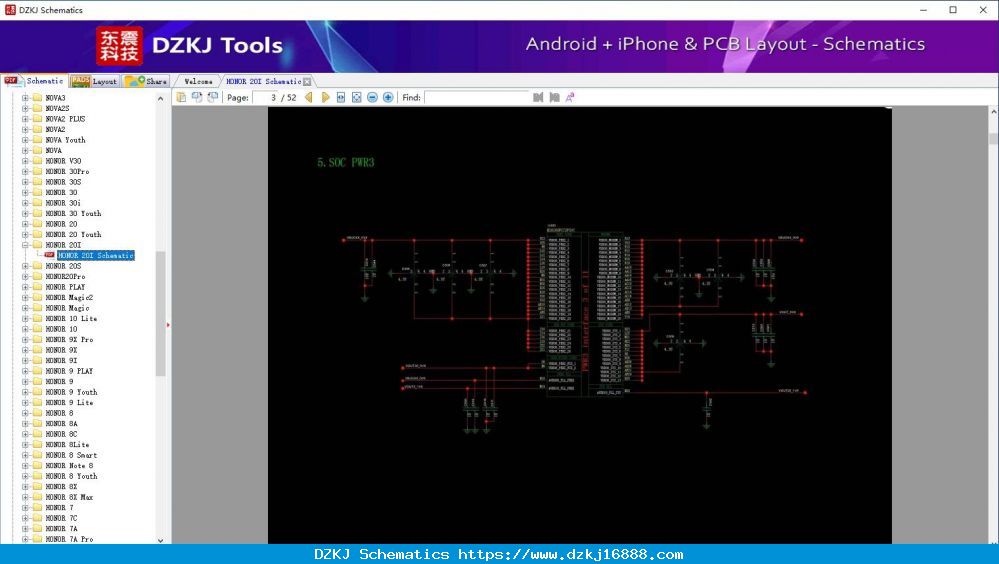999x564 pixels.
Task: Click the document viewer scrollbar thumb
Action: tap(993, 139)
